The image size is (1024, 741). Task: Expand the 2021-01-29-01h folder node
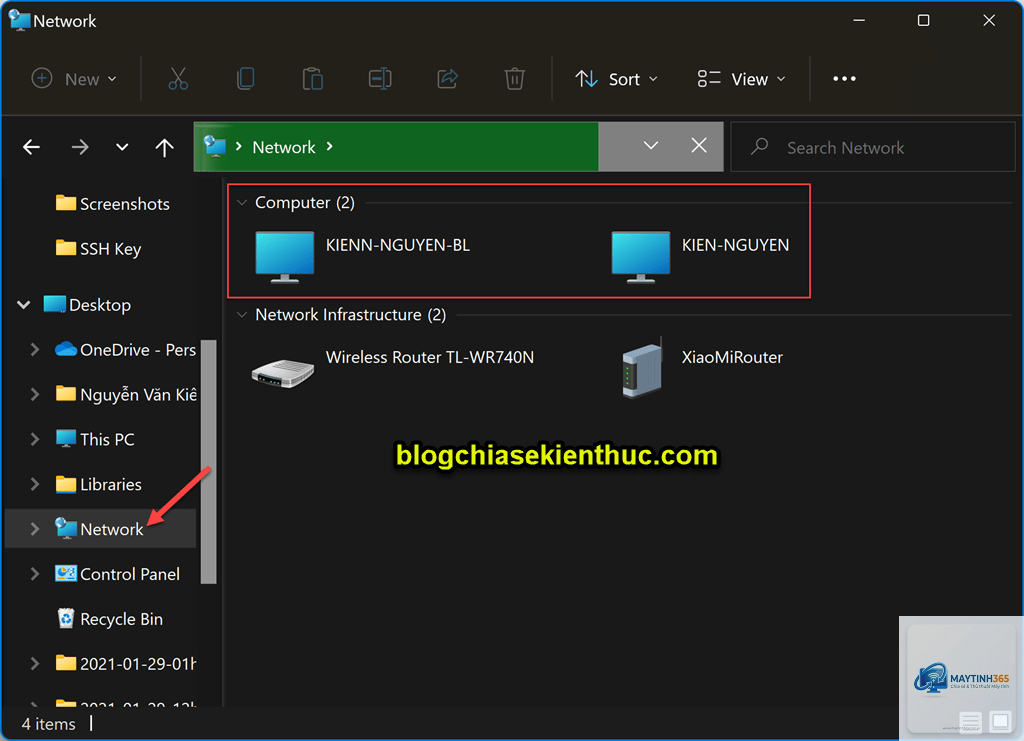pos(35,664)
